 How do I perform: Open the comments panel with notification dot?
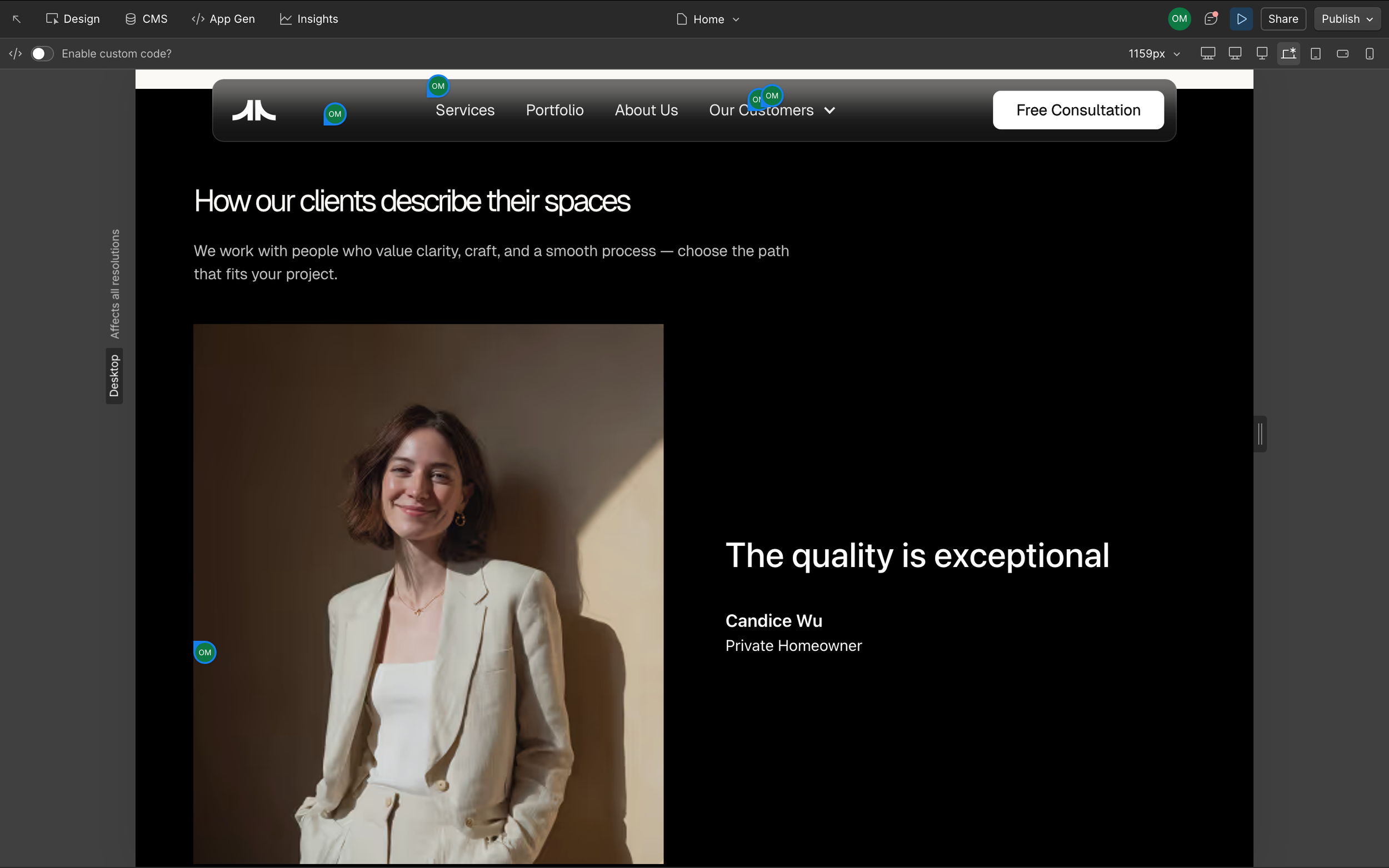coord(1211,19)
